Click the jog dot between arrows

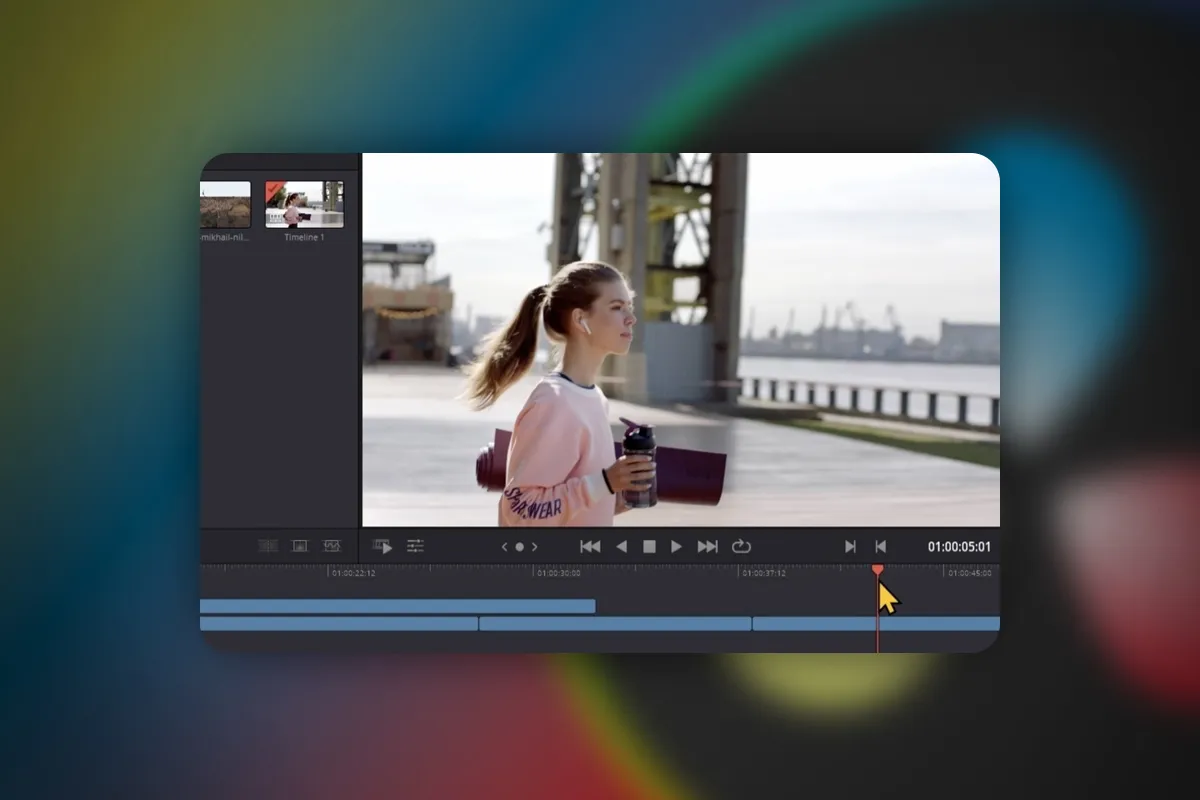click(519, 546)
